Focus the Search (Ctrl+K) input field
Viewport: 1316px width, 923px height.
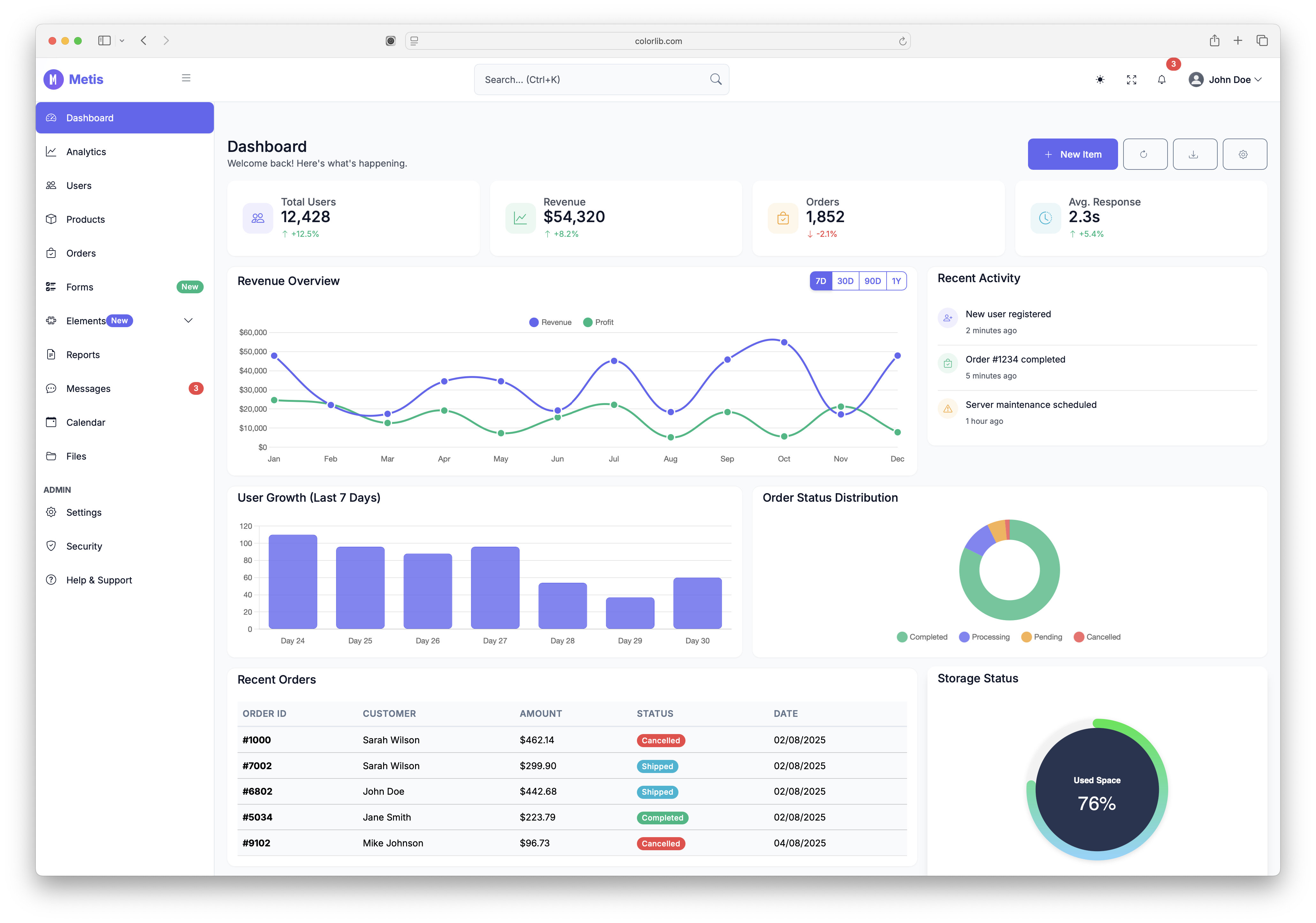pyautogui.click(x=590, y=80)
